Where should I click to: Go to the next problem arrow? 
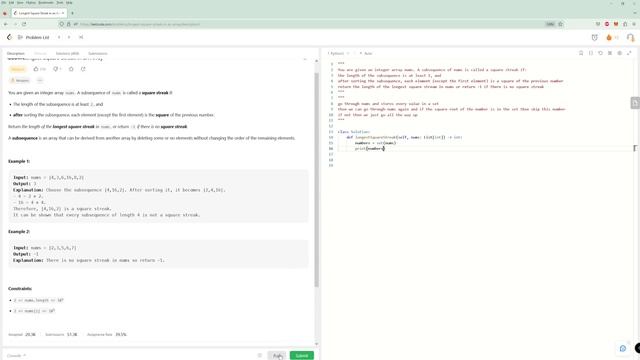[x=69, y=37]
